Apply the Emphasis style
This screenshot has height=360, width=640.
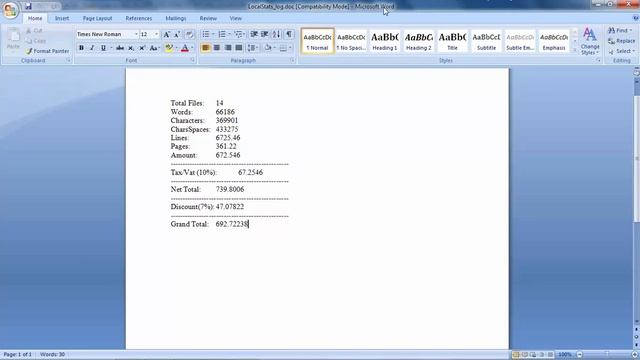[554, 41]
